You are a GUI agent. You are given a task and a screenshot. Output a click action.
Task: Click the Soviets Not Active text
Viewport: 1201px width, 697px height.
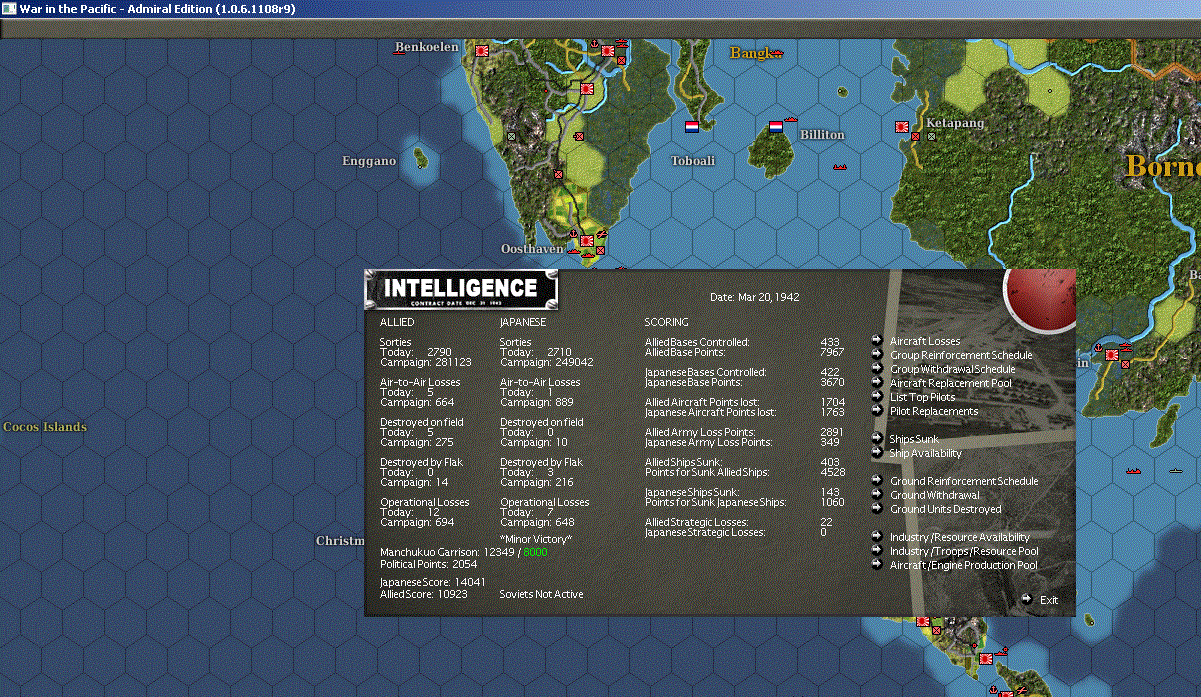(541, 594)
